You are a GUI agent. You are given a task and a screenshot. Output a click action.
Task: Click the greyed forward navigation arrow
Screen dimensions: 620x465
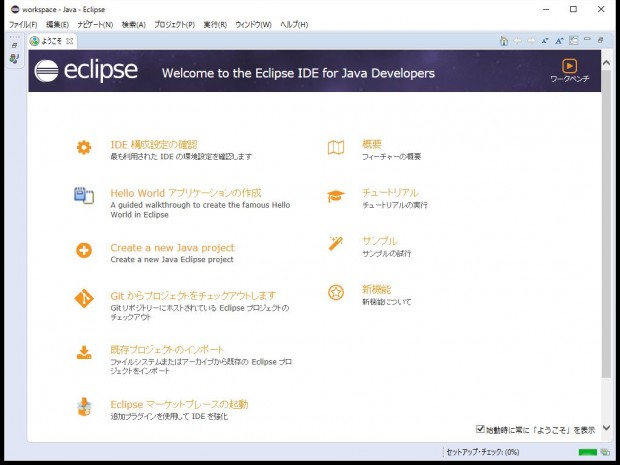click(x=531, y=41)
